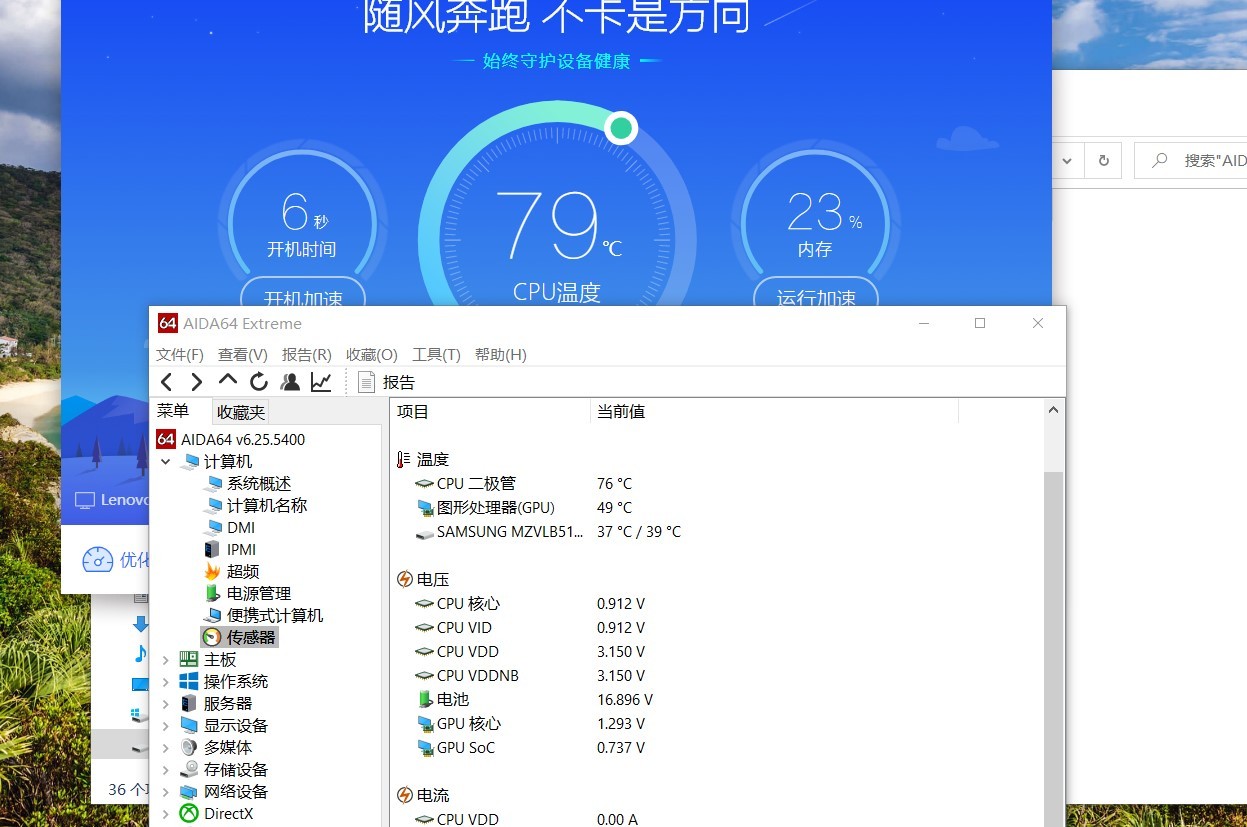Open 帮助(H) menu
This screenshot has width=1247, height=827.
(501, 354)
